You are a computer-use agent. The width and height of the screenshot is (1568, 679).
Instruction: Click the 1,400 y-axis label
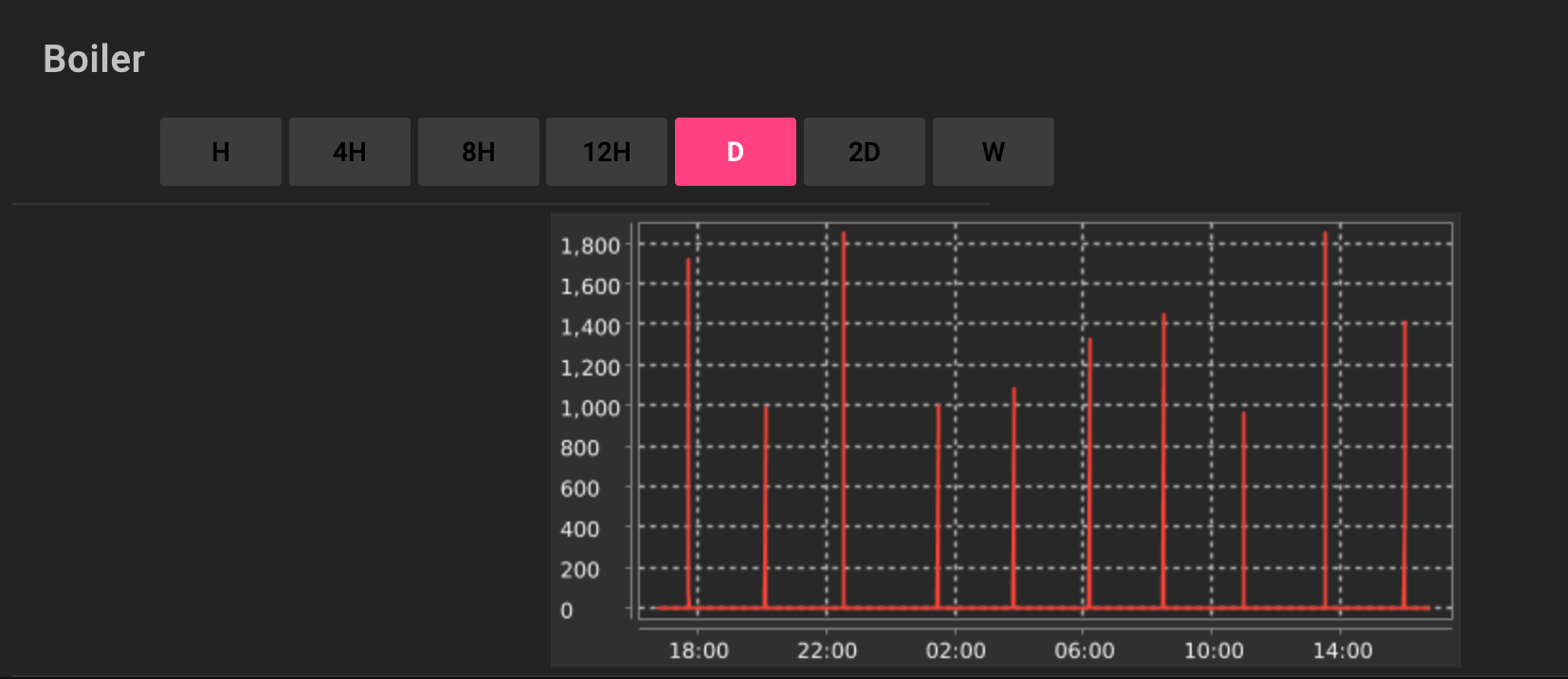[591, 327]
